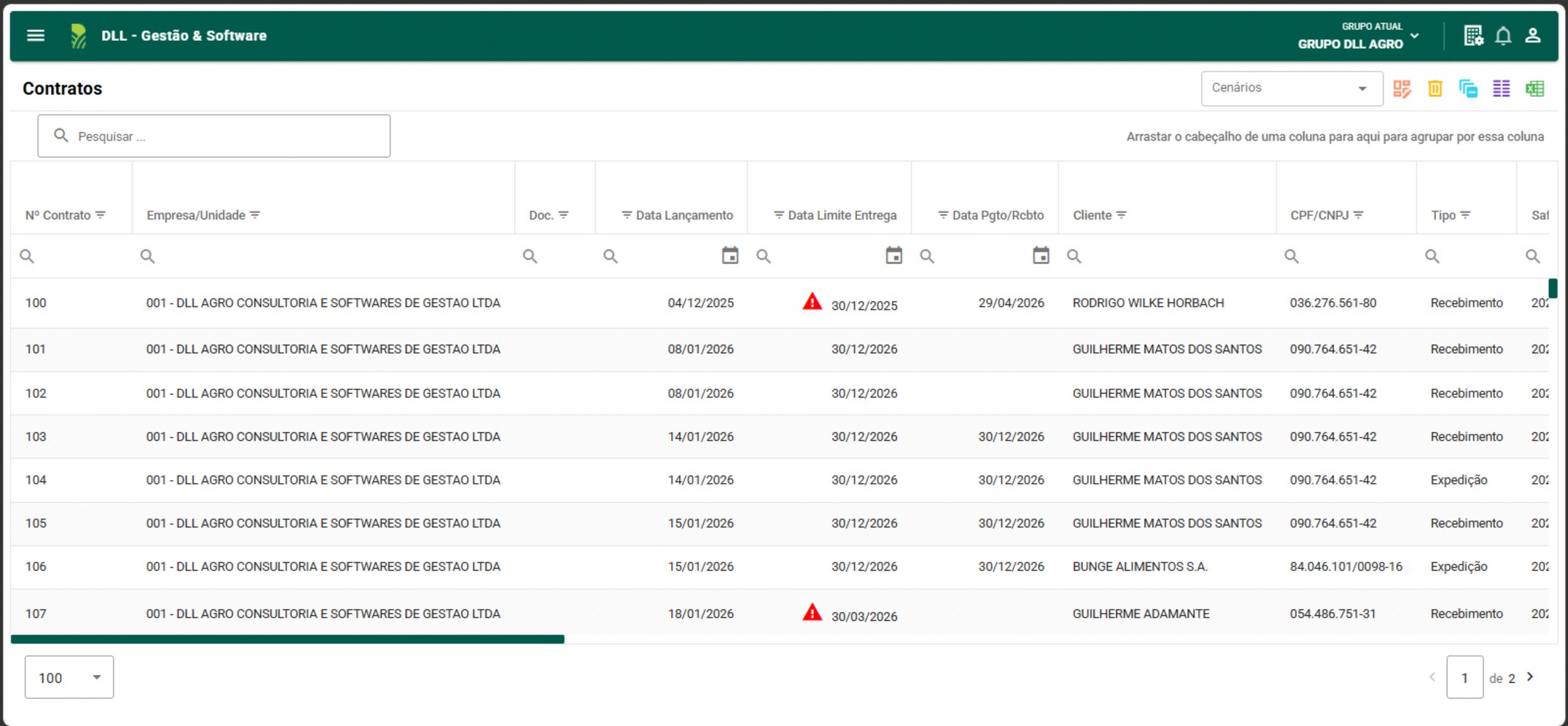
Task: Sort by Cliente column header
Action: tap(1092, 215)
